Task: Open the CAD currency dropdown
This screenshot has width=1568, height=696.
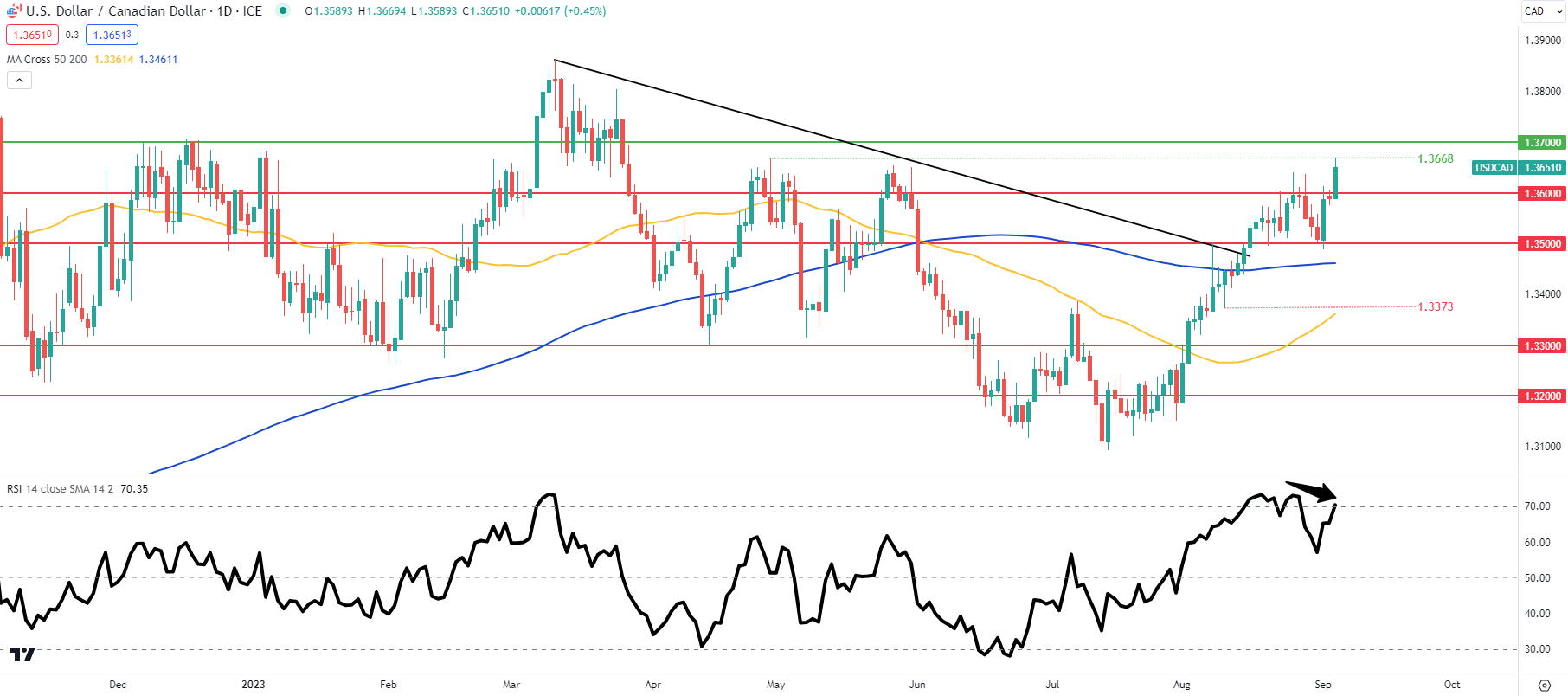Action: [x=1543, y=11]
